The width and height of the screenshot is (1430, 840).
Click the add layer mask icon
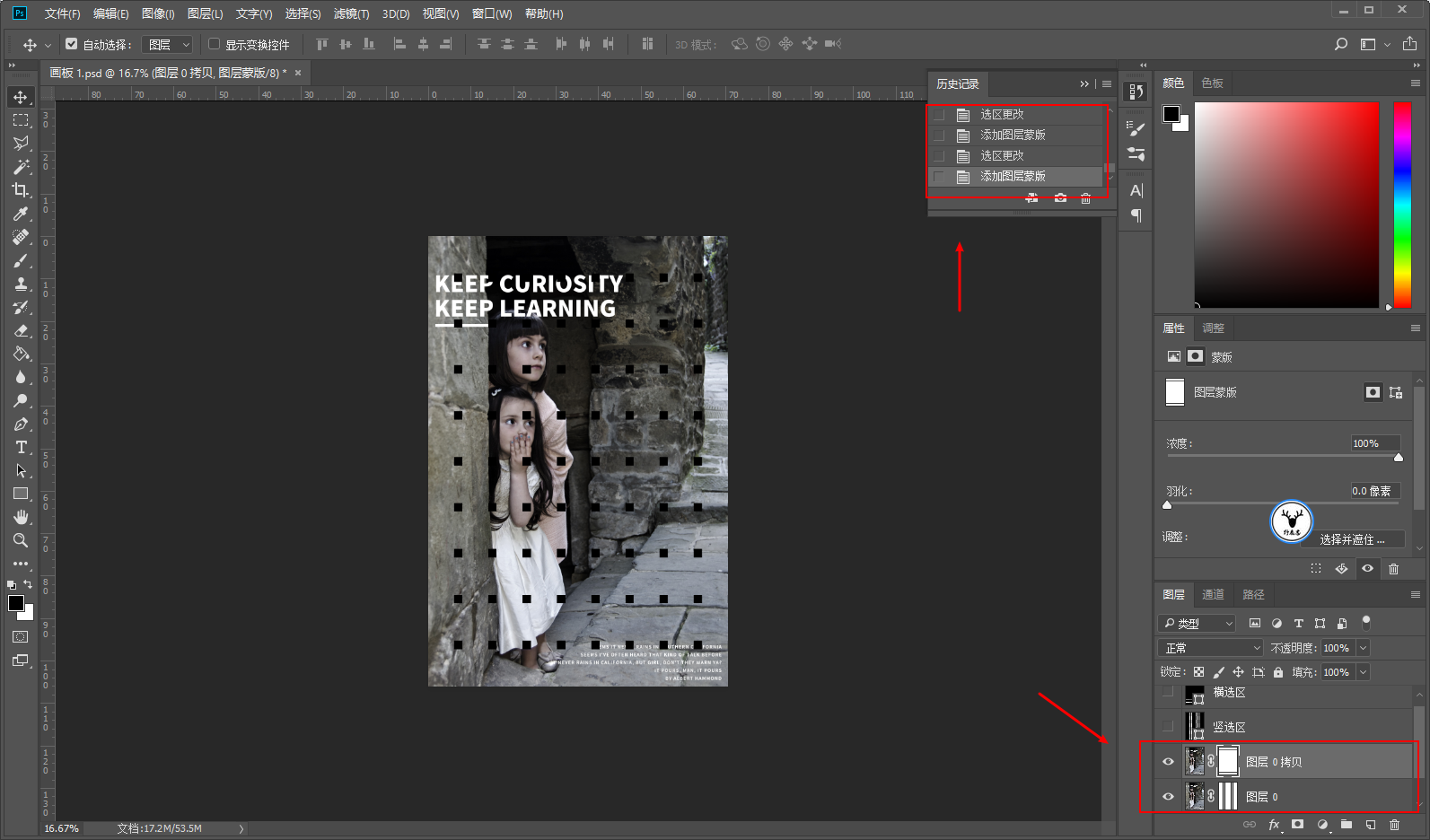pos(1297,825)
